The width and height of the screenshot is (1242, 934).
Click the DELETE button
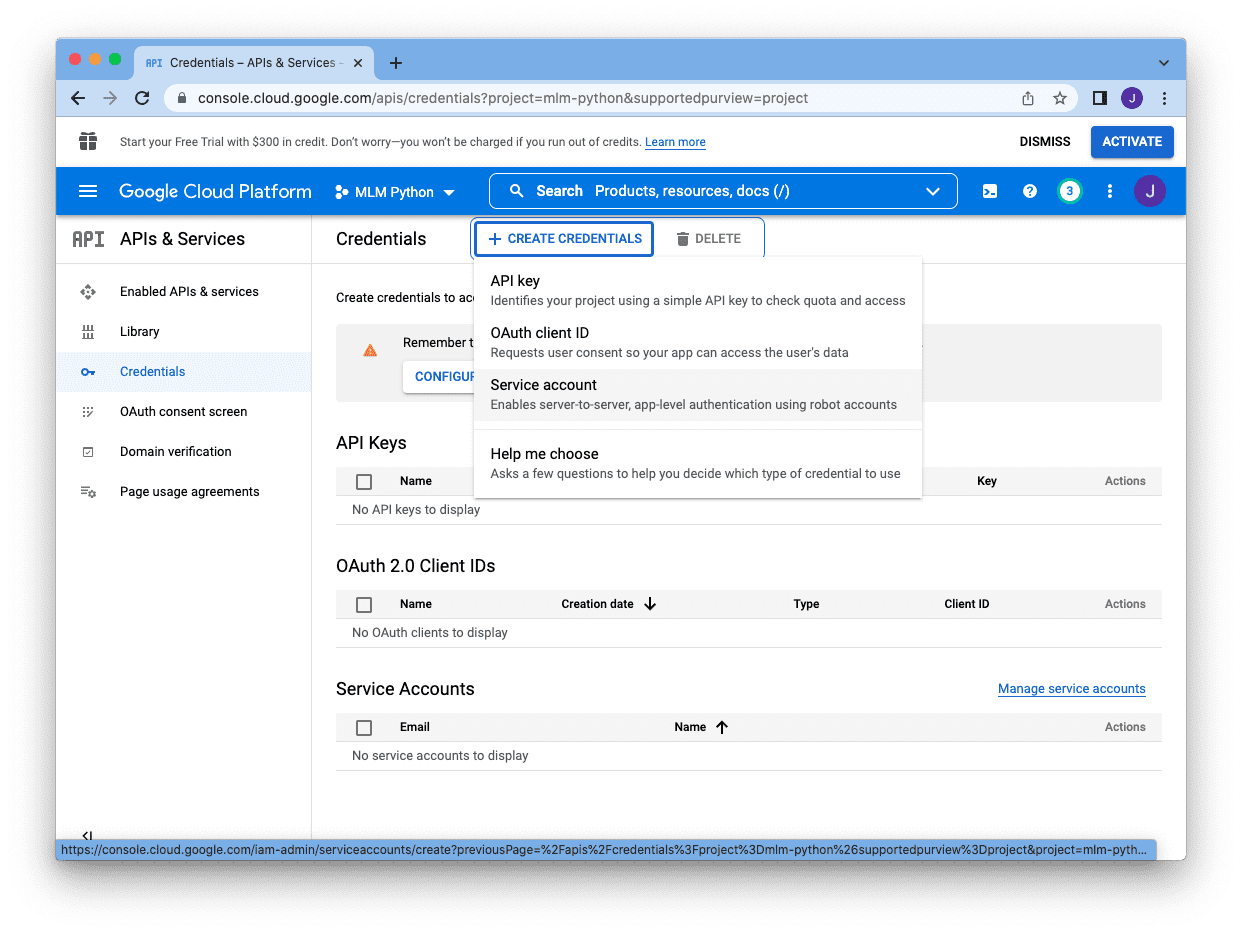tap(708, 239)
